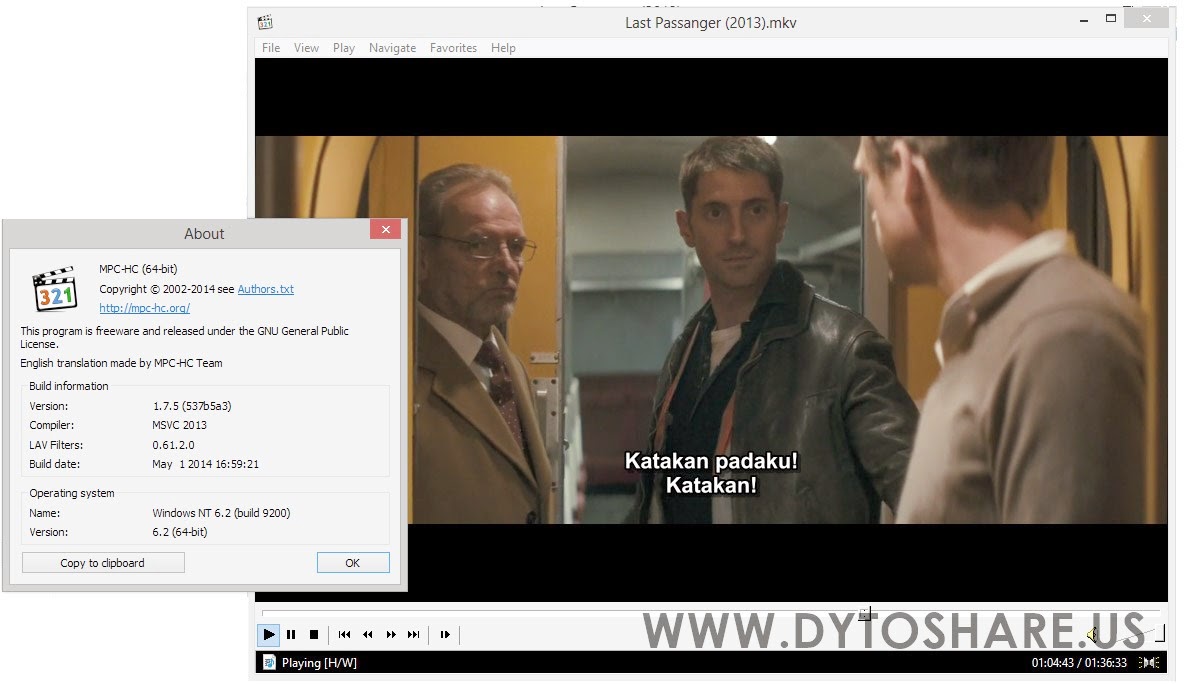The height and width of the screenshot is (684, 1190).
Task: Click the video subtitle Katakan padaku!
Action: (711, 461)
